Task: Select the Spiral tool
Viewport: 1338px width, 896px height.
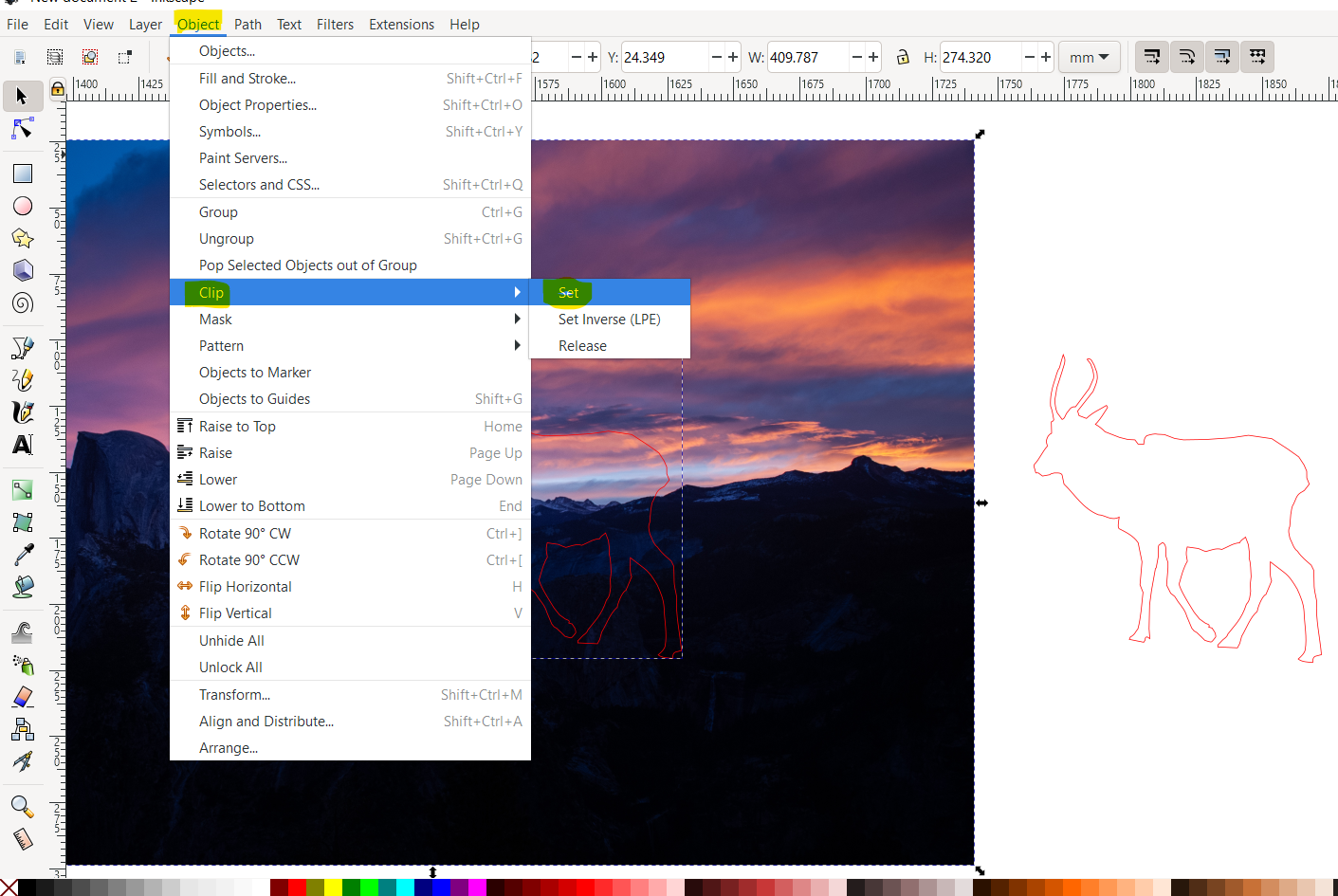Action: pos(23,302)
